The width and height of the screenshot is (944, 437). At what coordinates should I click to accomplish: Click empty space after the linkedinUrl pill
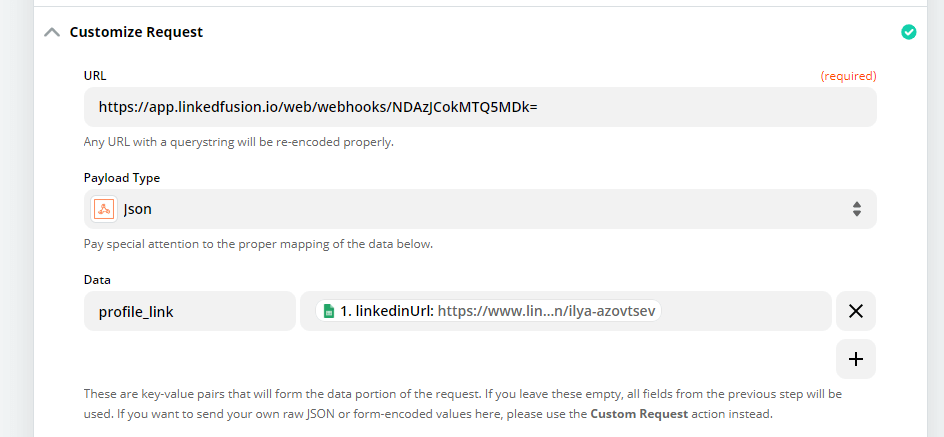[x=747, y=311]
